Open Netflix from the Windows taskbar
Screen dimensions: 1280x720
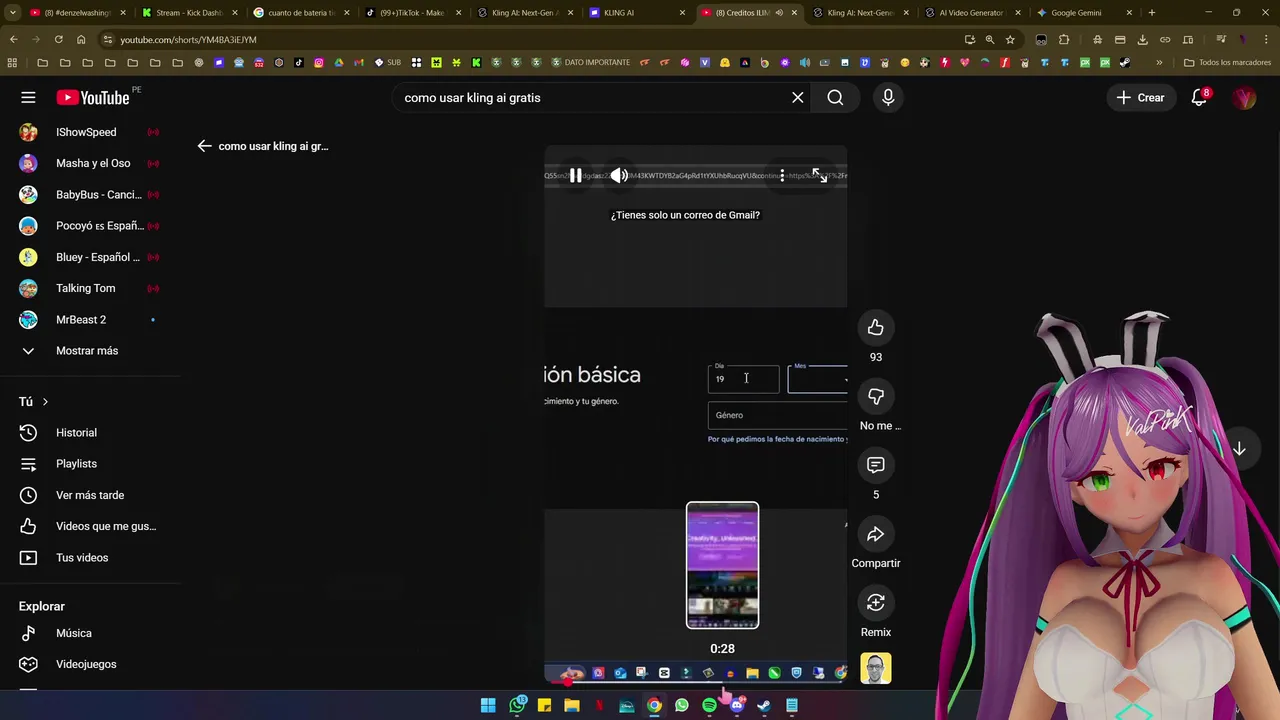(x=599, y=705)
